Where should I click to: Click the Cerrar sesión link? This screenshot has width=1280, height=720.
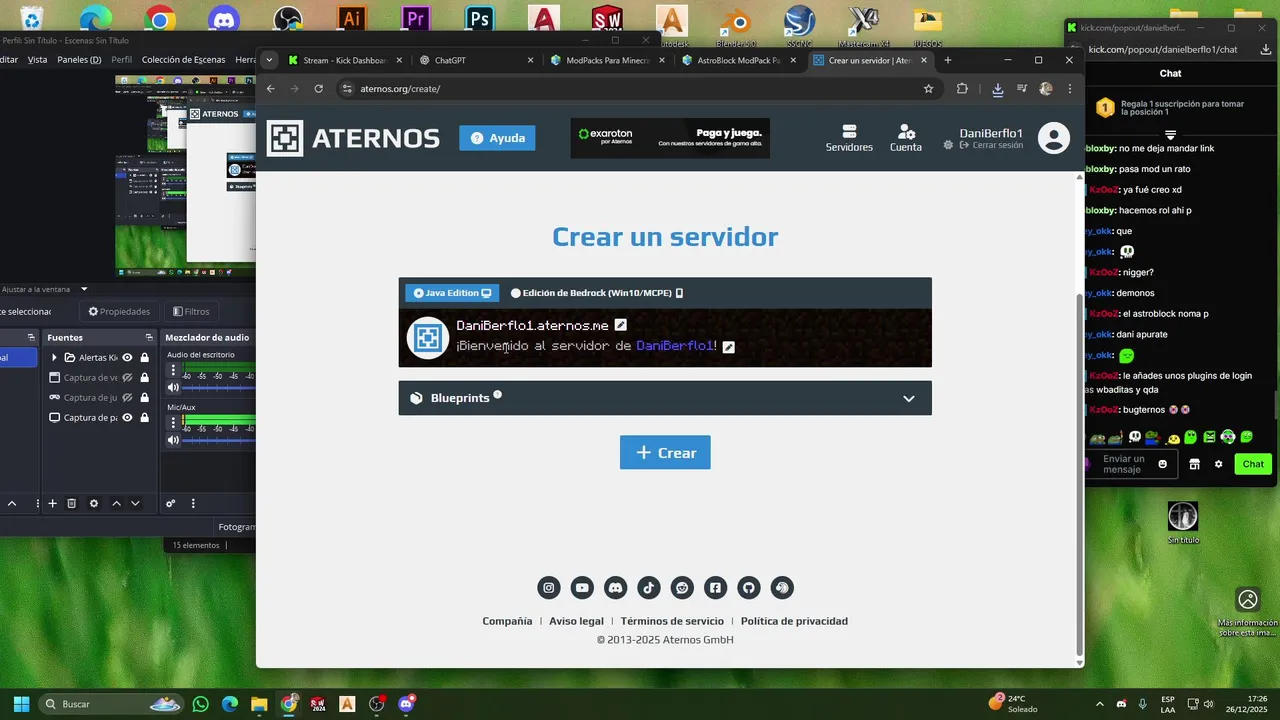[x=990, y=146]
